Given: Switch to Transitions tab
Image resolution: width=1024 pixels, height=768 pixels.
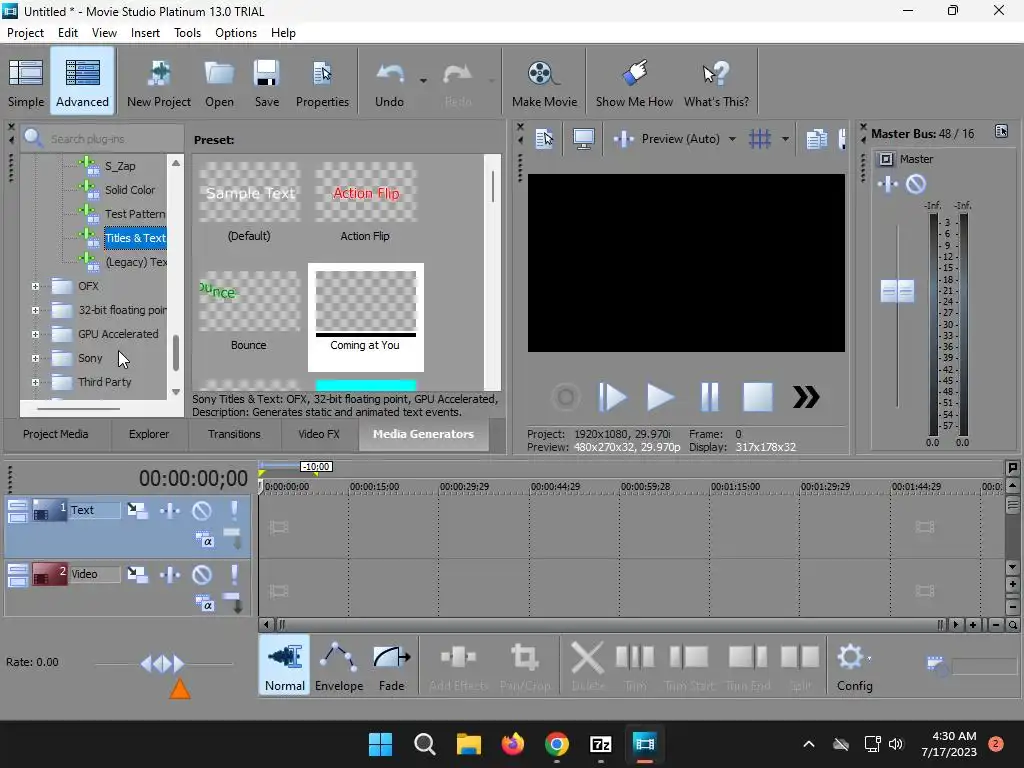Looking at the screenshot, I should point(234,434).
